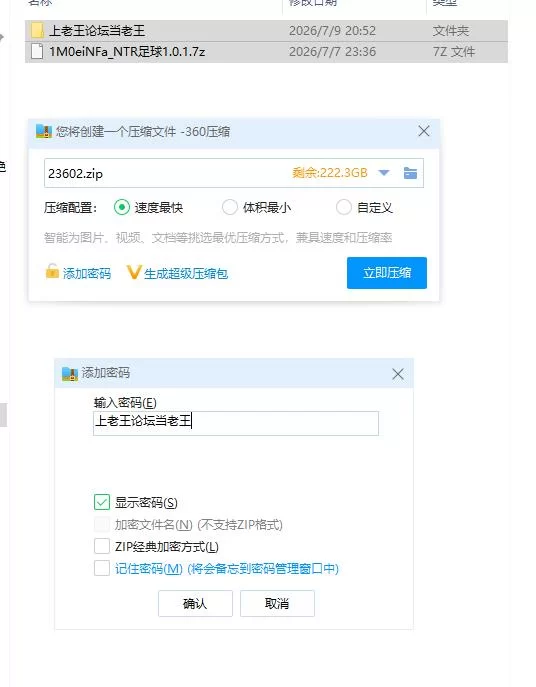
Task: Click the V icon for 生成超级压缩包
Action: coord(134,272)
